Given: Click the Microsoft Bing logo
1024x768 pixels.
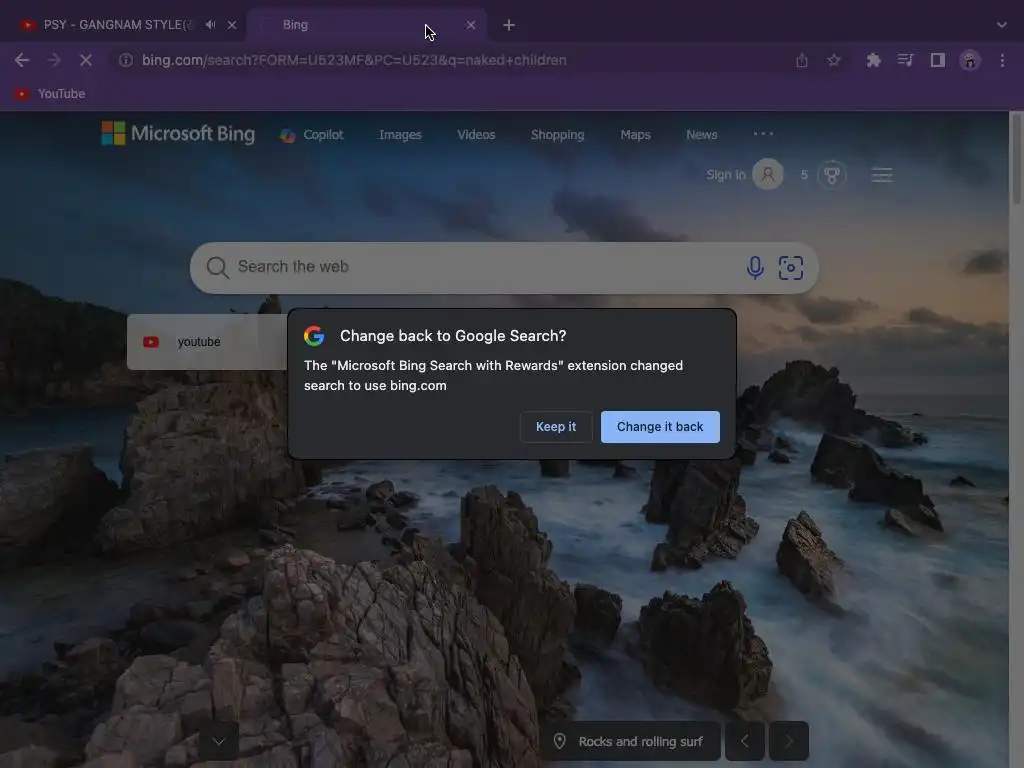Looking at the screenshot, I should pyautogui.click(x=178, y=133).
